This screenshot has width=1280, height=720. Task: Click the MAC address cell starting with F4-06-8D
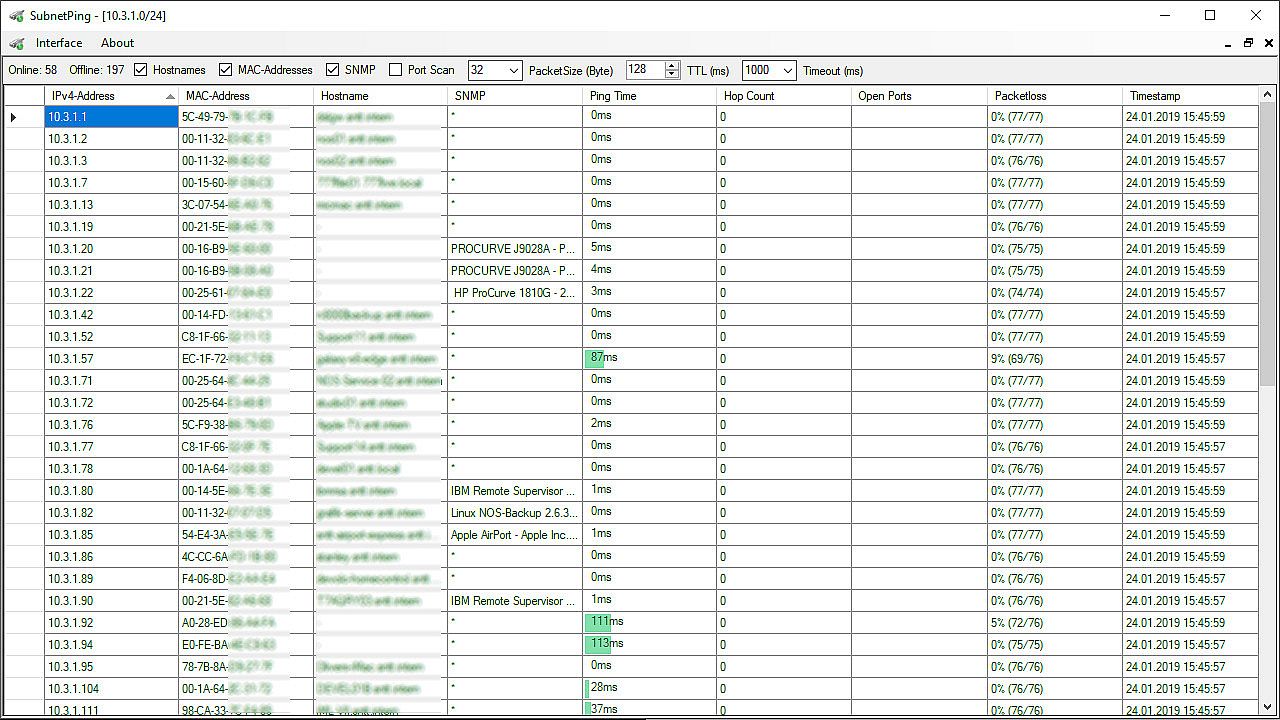(246, 579)
